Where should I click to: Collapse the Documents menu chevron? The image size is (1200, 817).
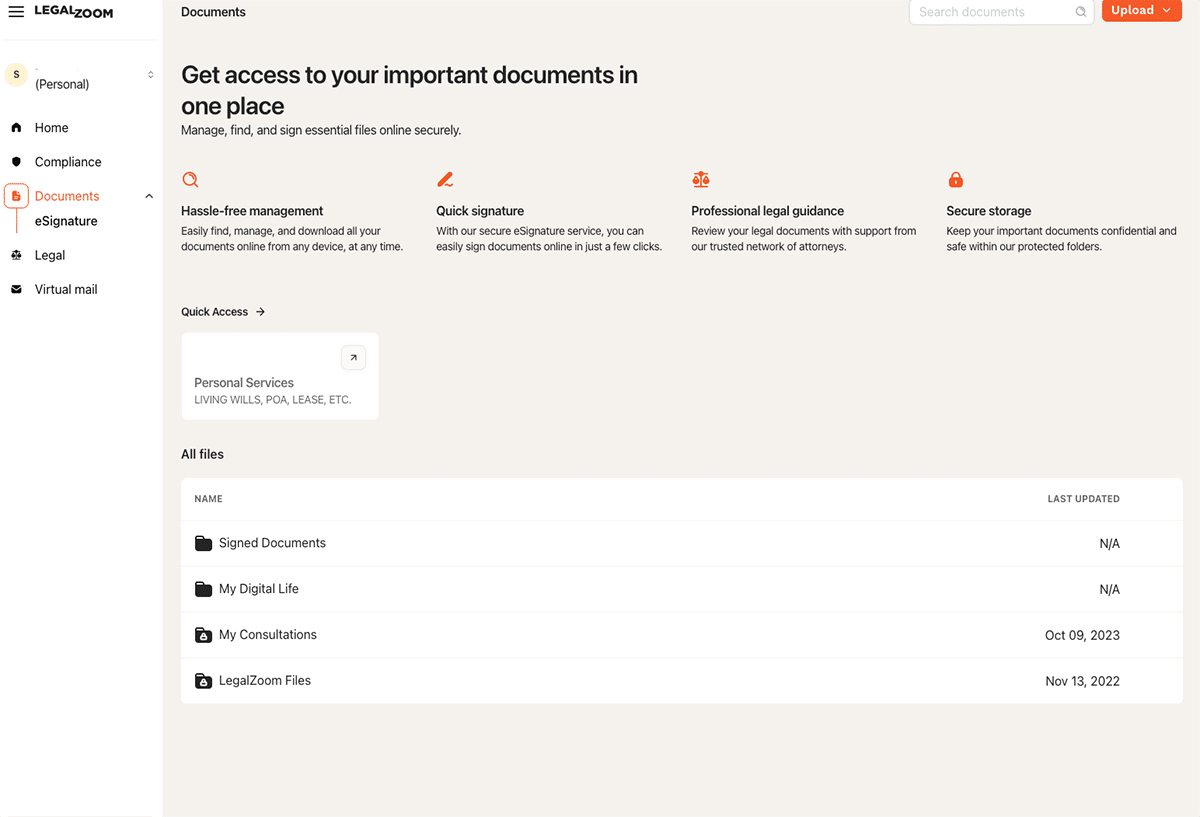(x=149, y=196)
